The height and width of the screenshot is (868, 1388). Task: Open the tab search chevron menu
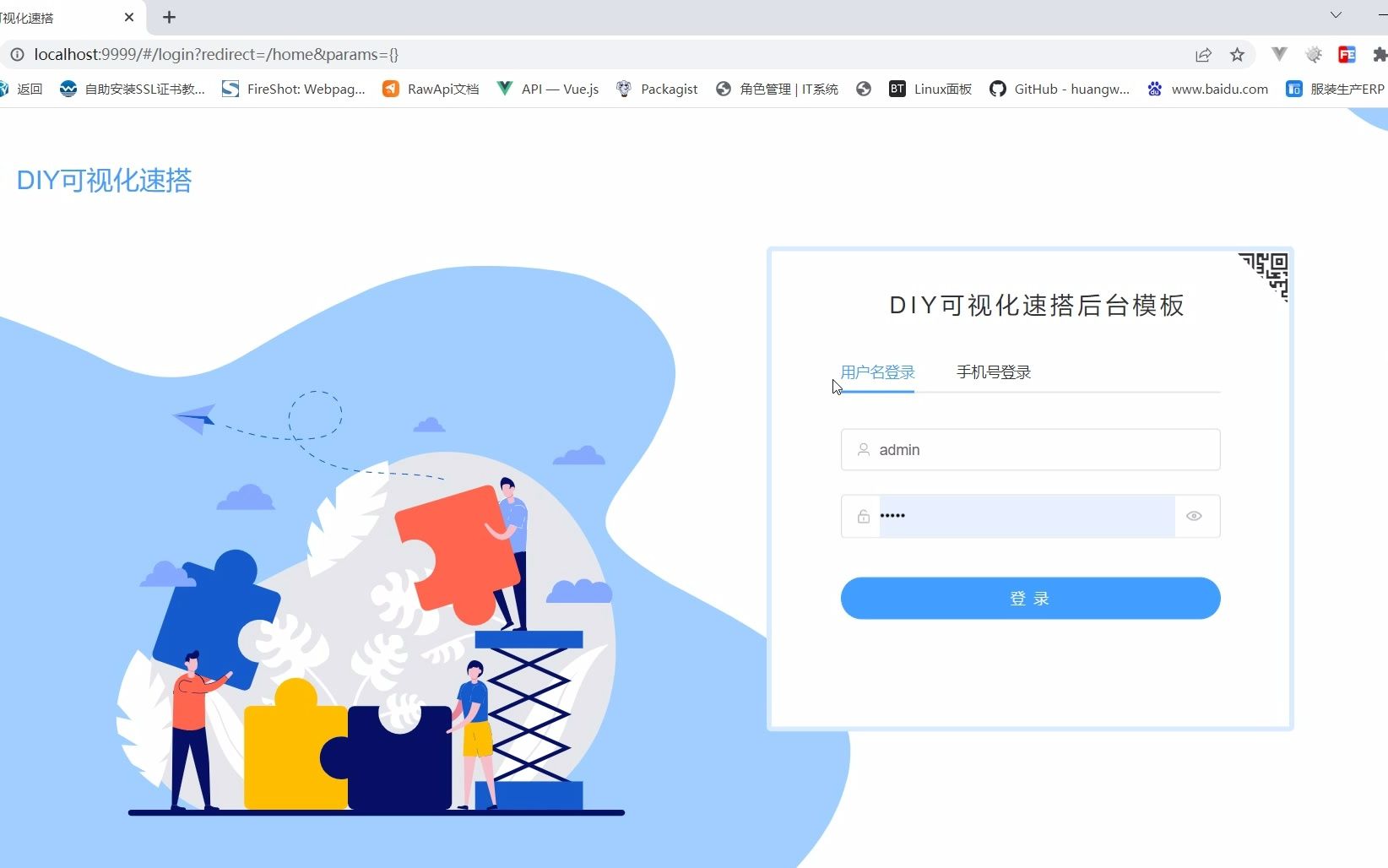pyautogui.click(x=1336, y=15)
